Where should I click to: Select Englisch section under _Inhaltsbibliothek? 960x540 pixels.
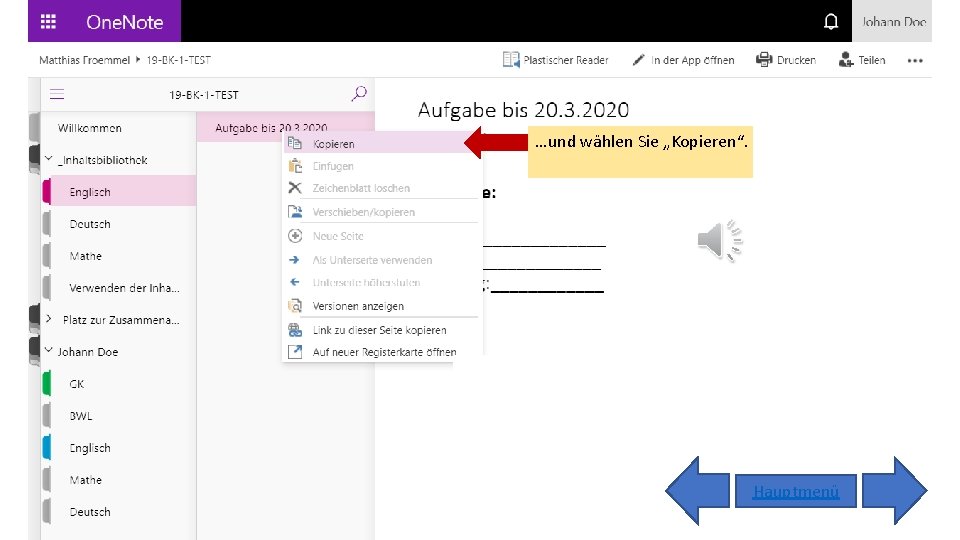click(119, 192)
